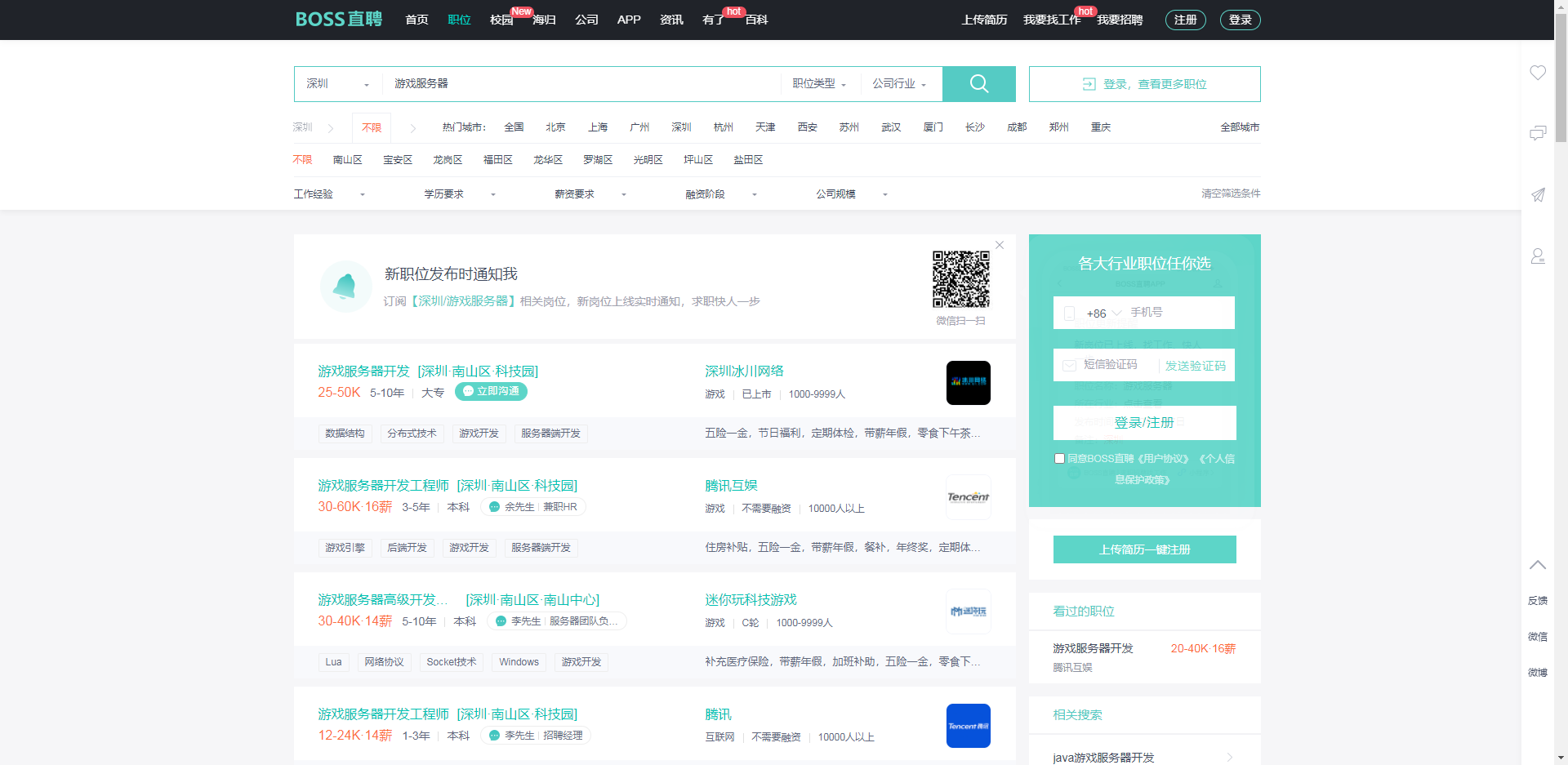Focus the job keyword search field
Viewport: 1568px width, 765px height.
[581, 84]
